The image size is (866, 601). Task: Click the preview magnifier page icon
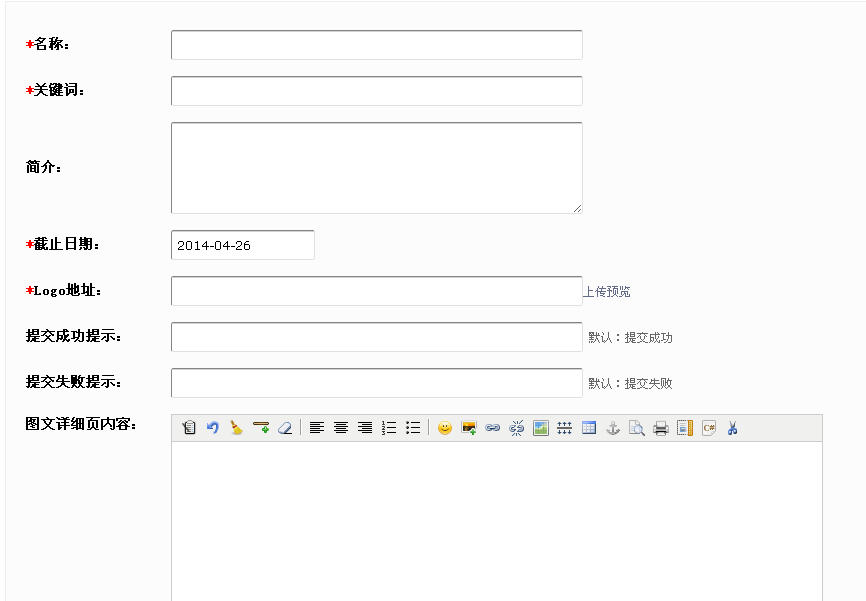tap(637, 428)
